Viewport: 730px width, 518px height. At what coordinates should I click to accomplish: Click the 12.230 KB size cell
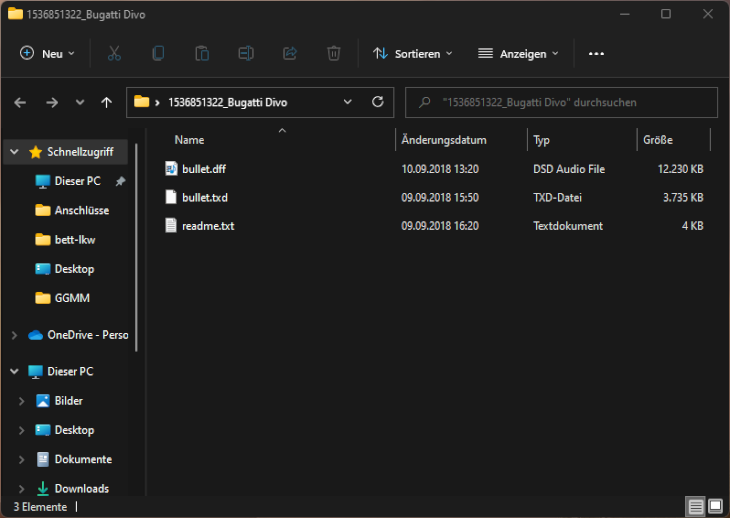(680, 169)
